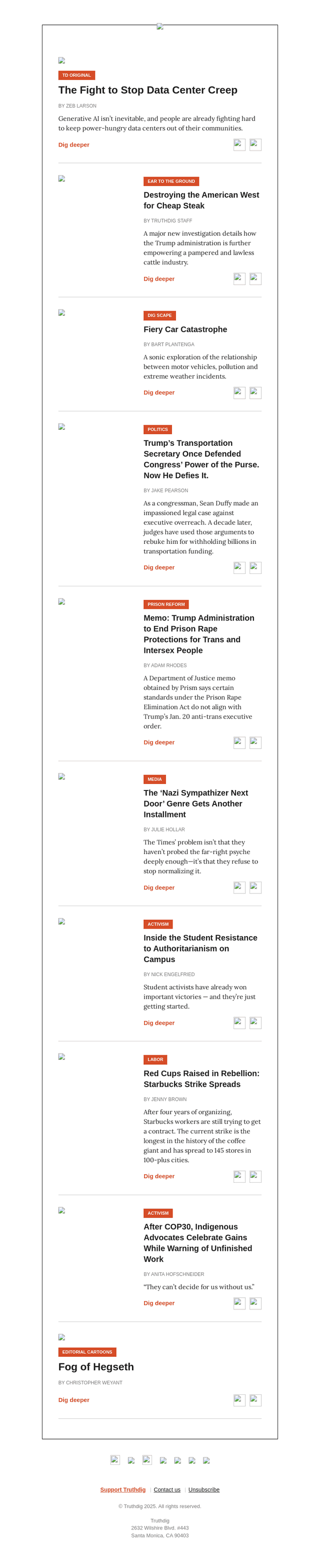
Task: Click left share icon for Data Center Creep article
Action: [x=239, y=144]
